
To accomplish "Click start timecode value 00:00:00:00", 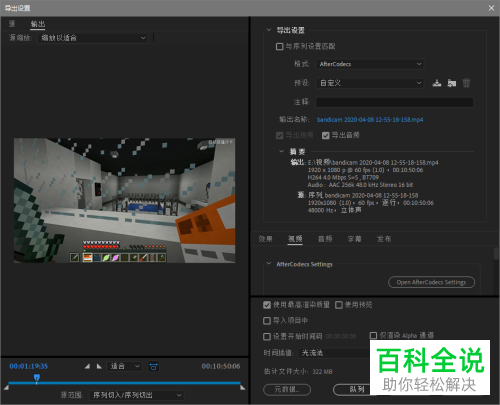I will coord(341,337).
